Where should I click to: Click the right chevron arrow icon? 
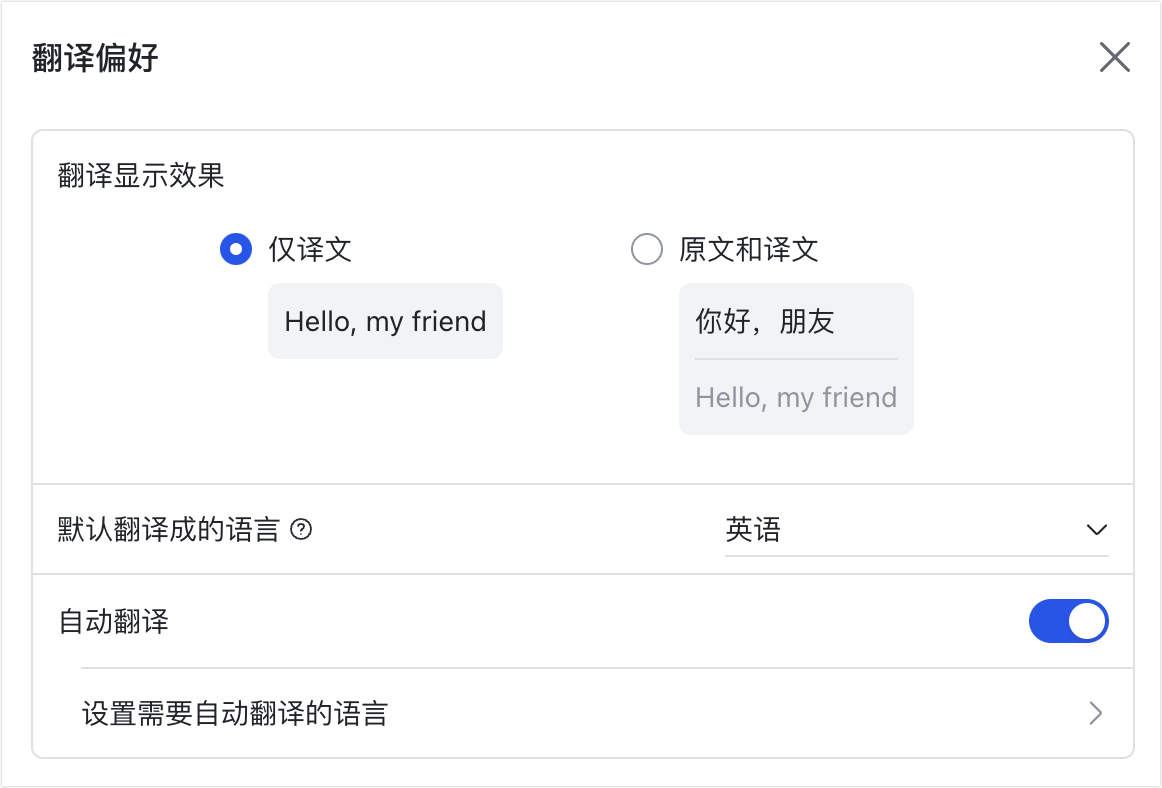pos(1096,713)
